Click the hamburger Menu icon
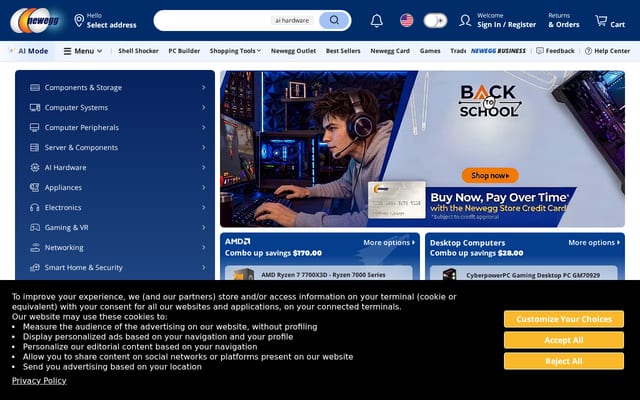640x400 pixels. [67, 51]
